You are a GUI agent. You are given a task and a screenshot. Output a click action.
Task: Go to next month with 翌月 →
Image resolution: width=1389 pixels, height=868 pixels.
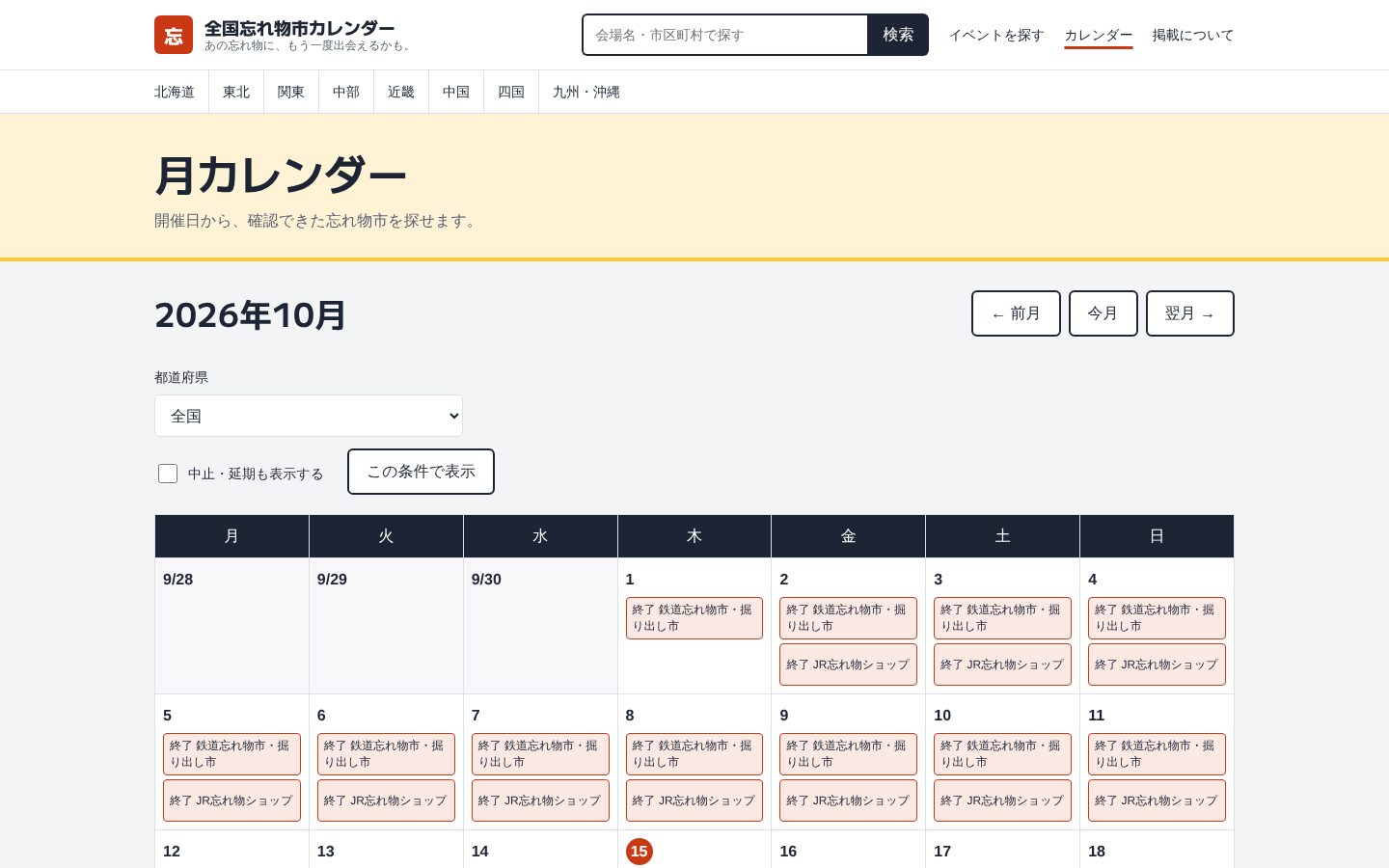[1190, 313]
